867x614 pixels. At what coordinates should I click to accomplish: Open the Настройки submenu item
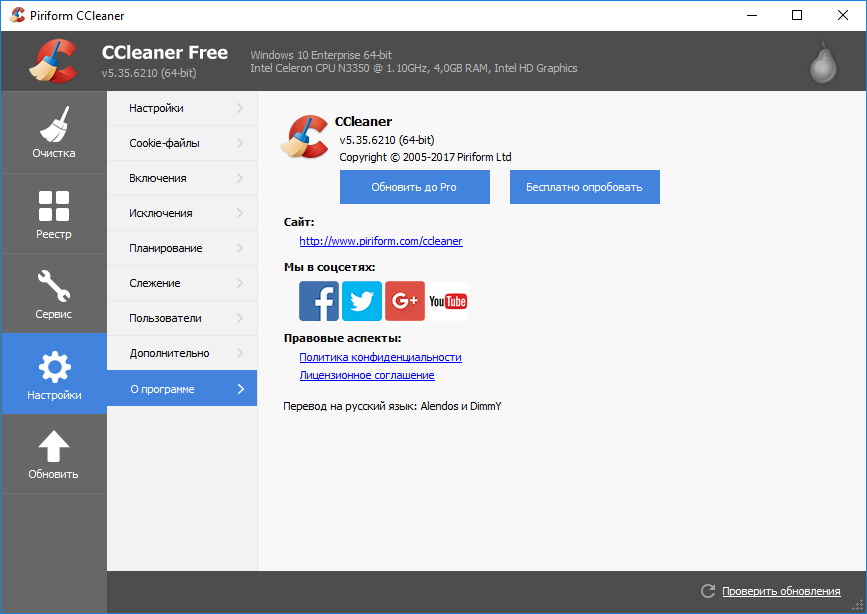point(182,108)
